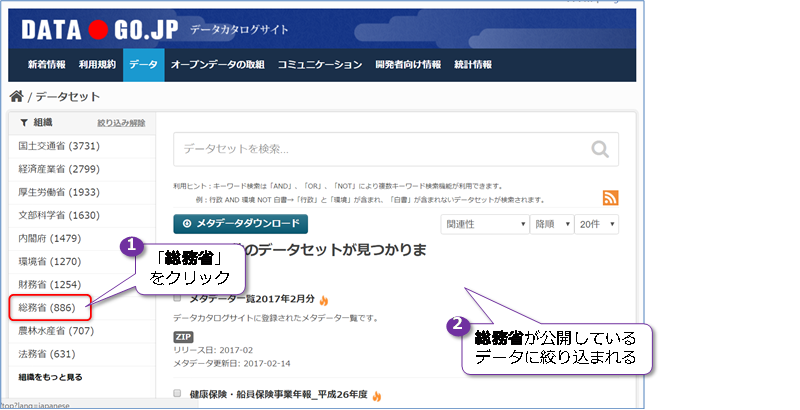Expand 組織をもっと見る list

51,377
